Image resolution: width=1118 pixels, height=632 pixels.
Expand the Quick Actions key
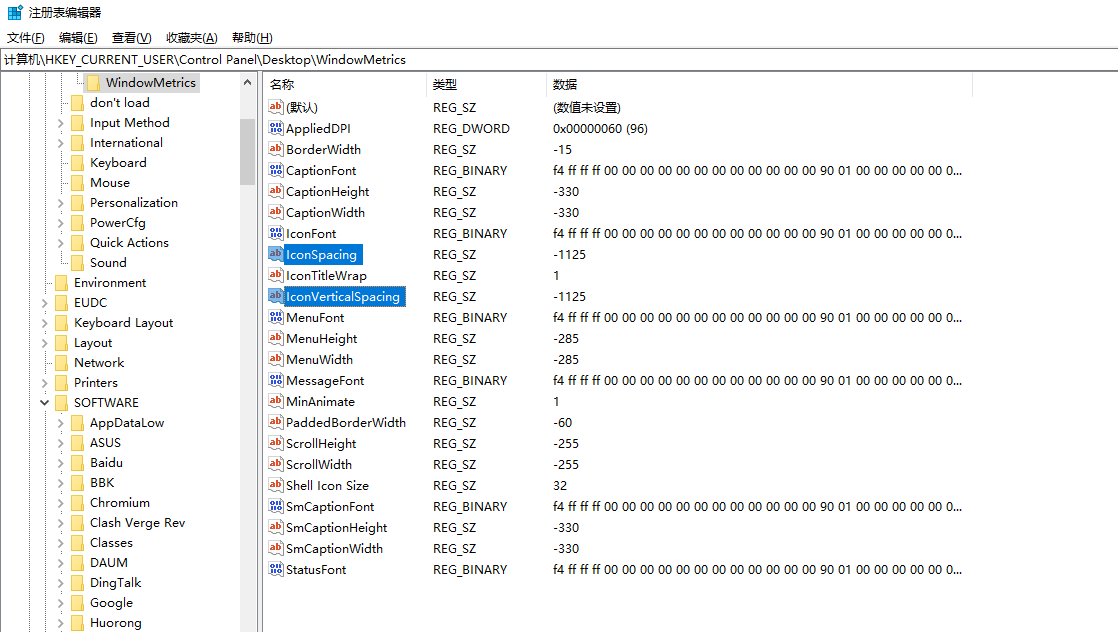[61, 243]
